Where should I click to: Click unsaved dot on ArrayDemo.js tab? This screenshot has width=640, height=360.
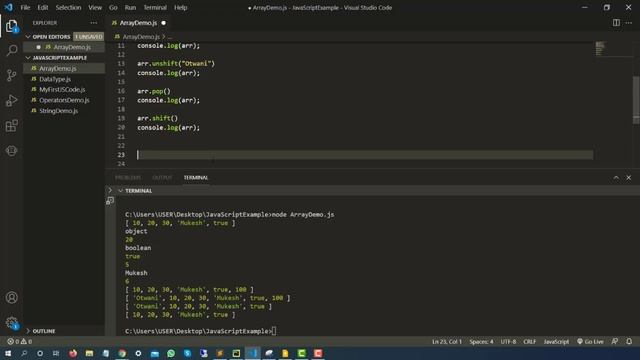pos(164,23)
